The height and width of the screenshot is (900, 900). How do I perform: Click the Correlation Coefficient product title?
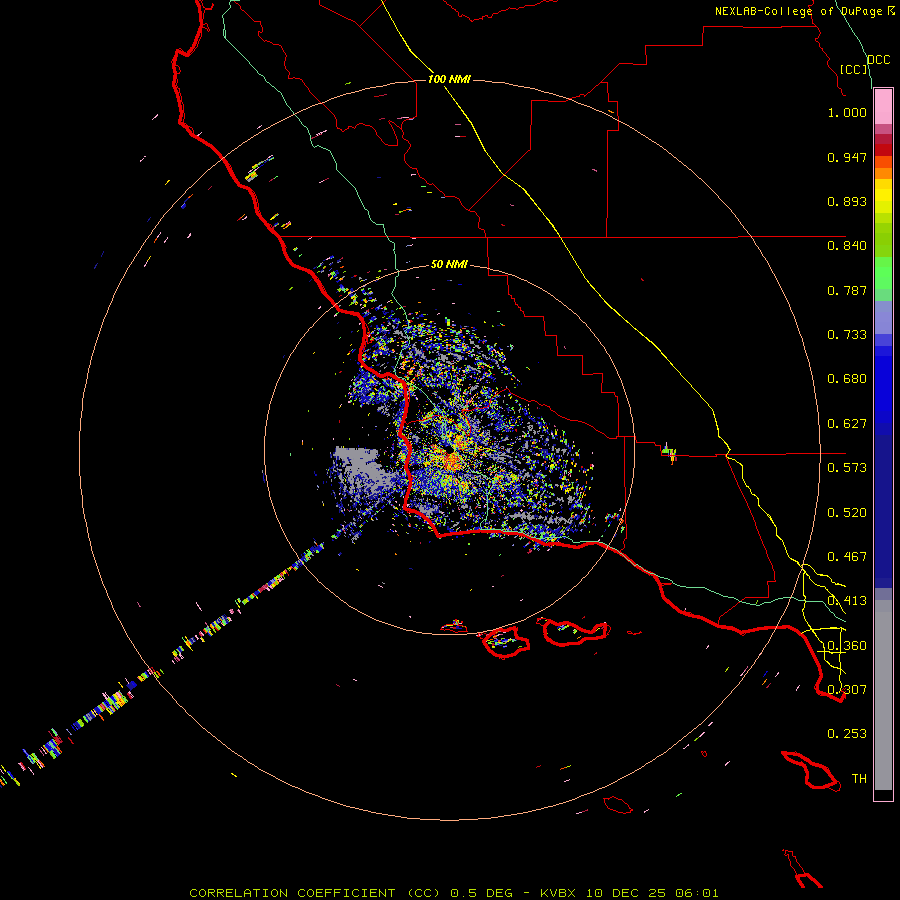(x=316, y=893)
